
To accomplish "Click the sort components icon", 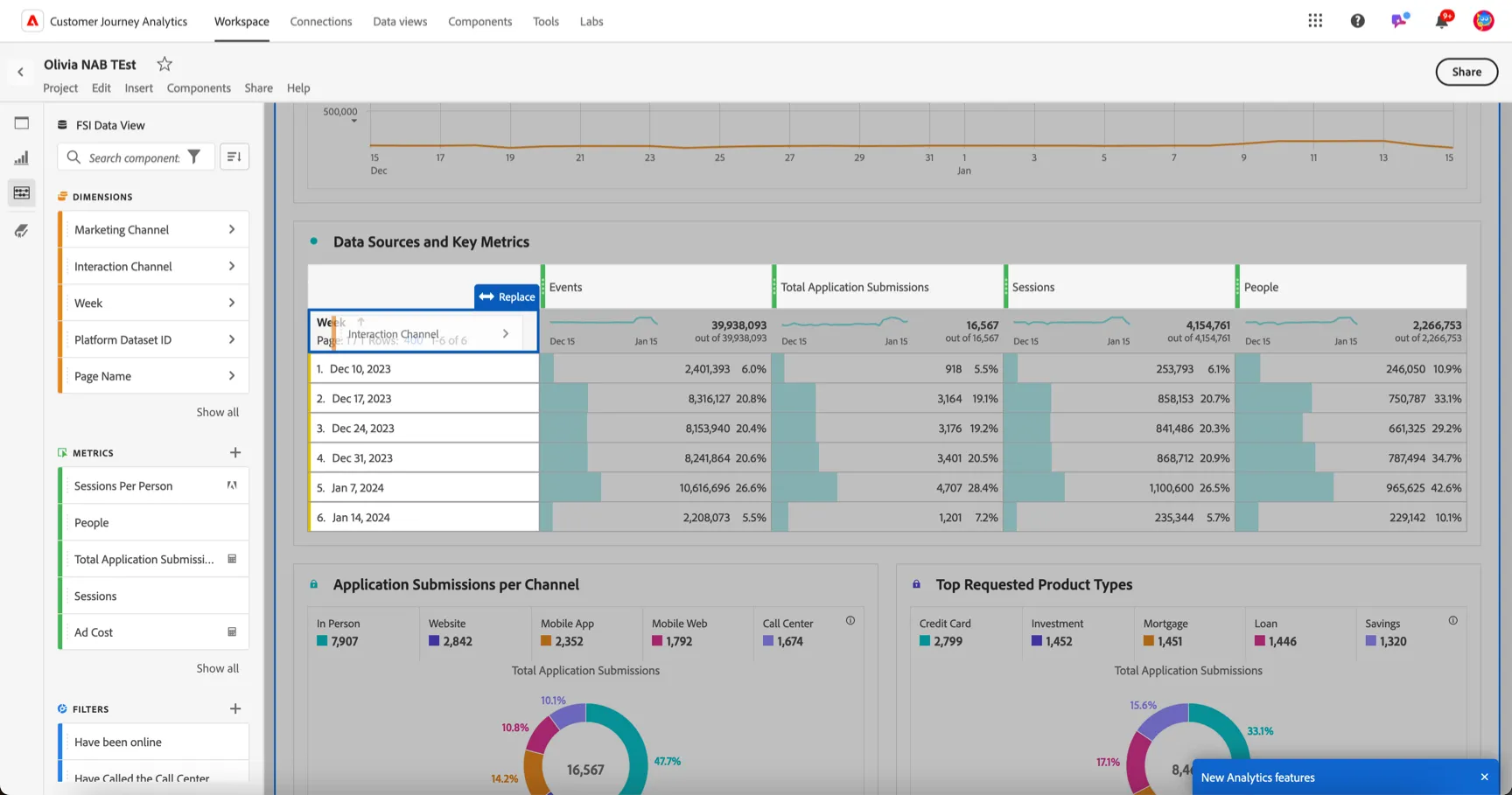I will [234, 157].
